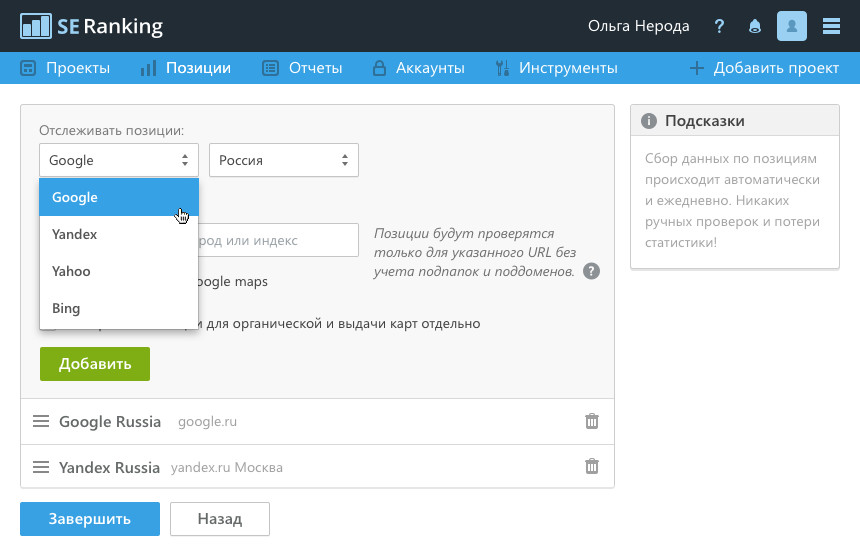Viewport: 860px width, 550px height.
Task: Open the user profile avatar icon
Action: point(791,26)
